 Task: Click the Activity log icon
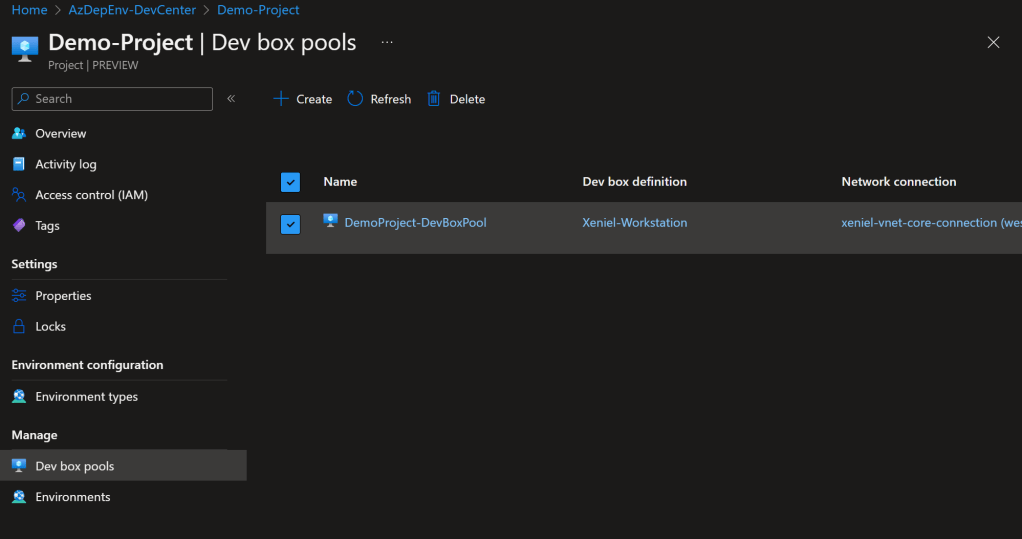(x=19, y=164)
